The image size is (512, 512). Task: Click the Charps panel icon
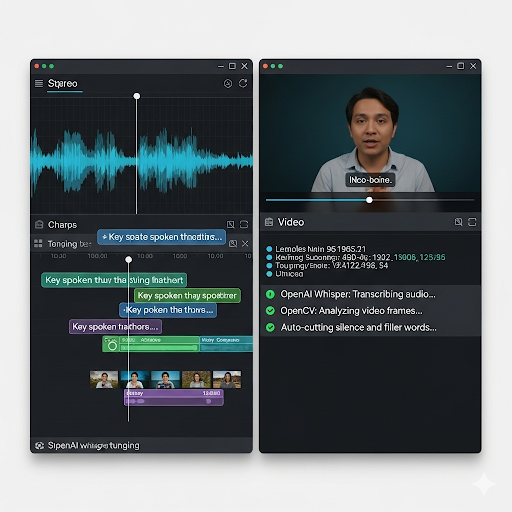pyautogui.click(x=39, y=224)
